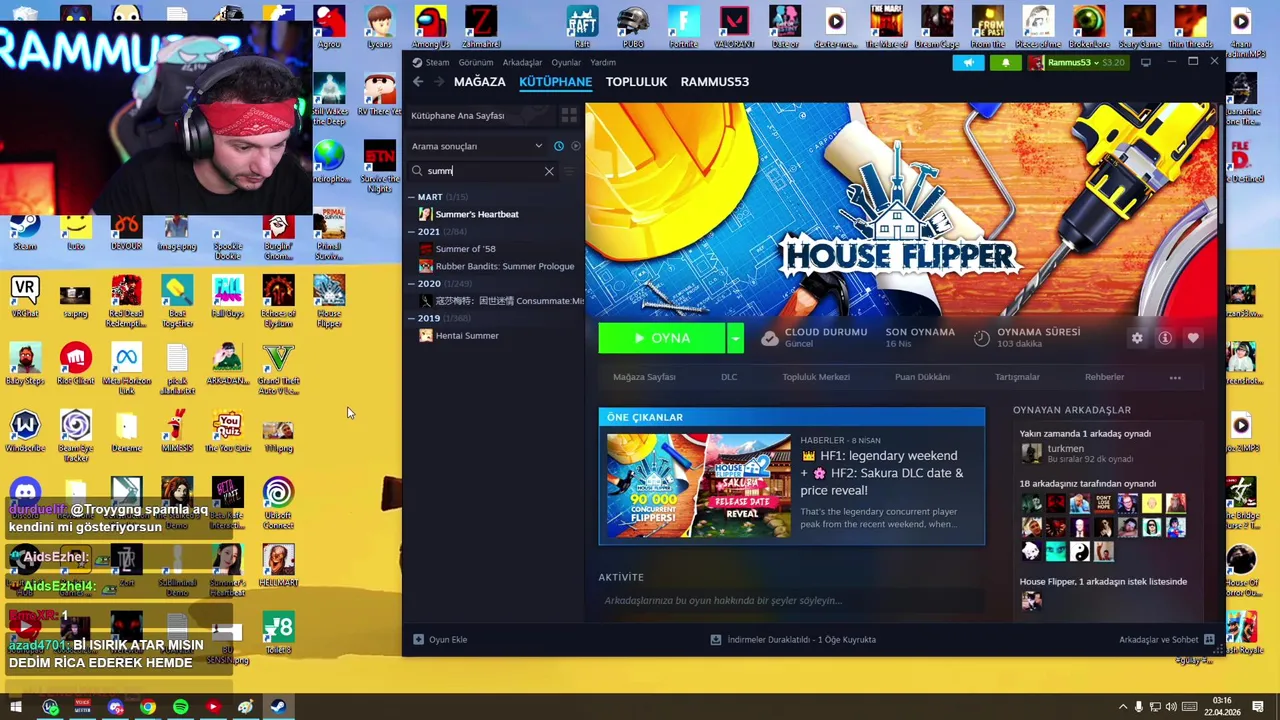Open the Tartışmalar link

pyautogui.click(x=1017, y=377)
